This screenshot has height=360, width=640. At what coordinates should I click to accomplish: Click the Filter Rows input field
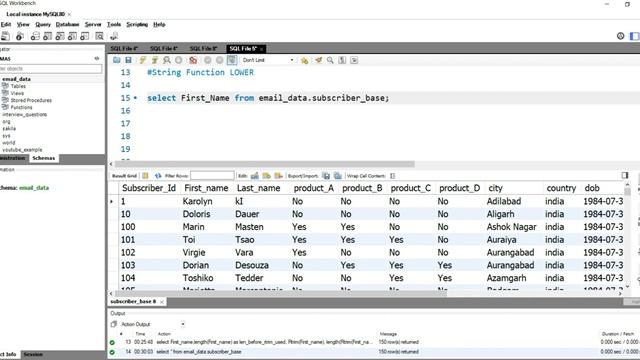point(212,176)
